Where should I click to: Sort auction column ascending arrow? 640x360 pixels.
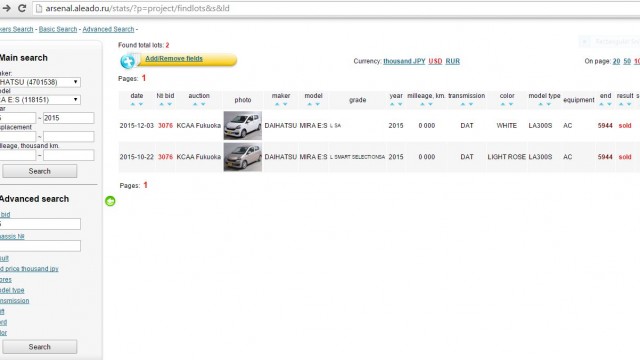(x=195, y=104)
